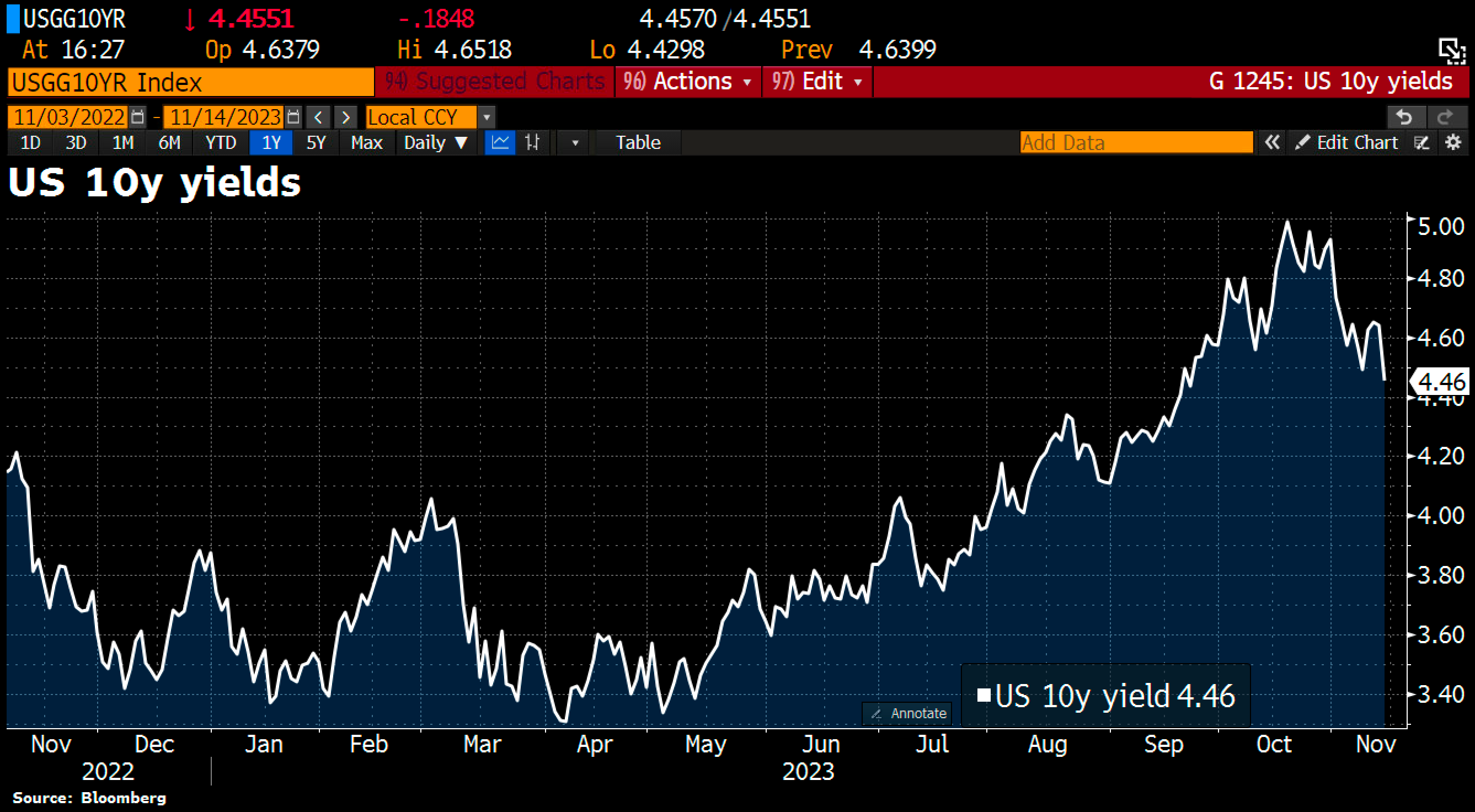
Task: Collapse panel with double chevron icon
Action: coord(1273,142)
